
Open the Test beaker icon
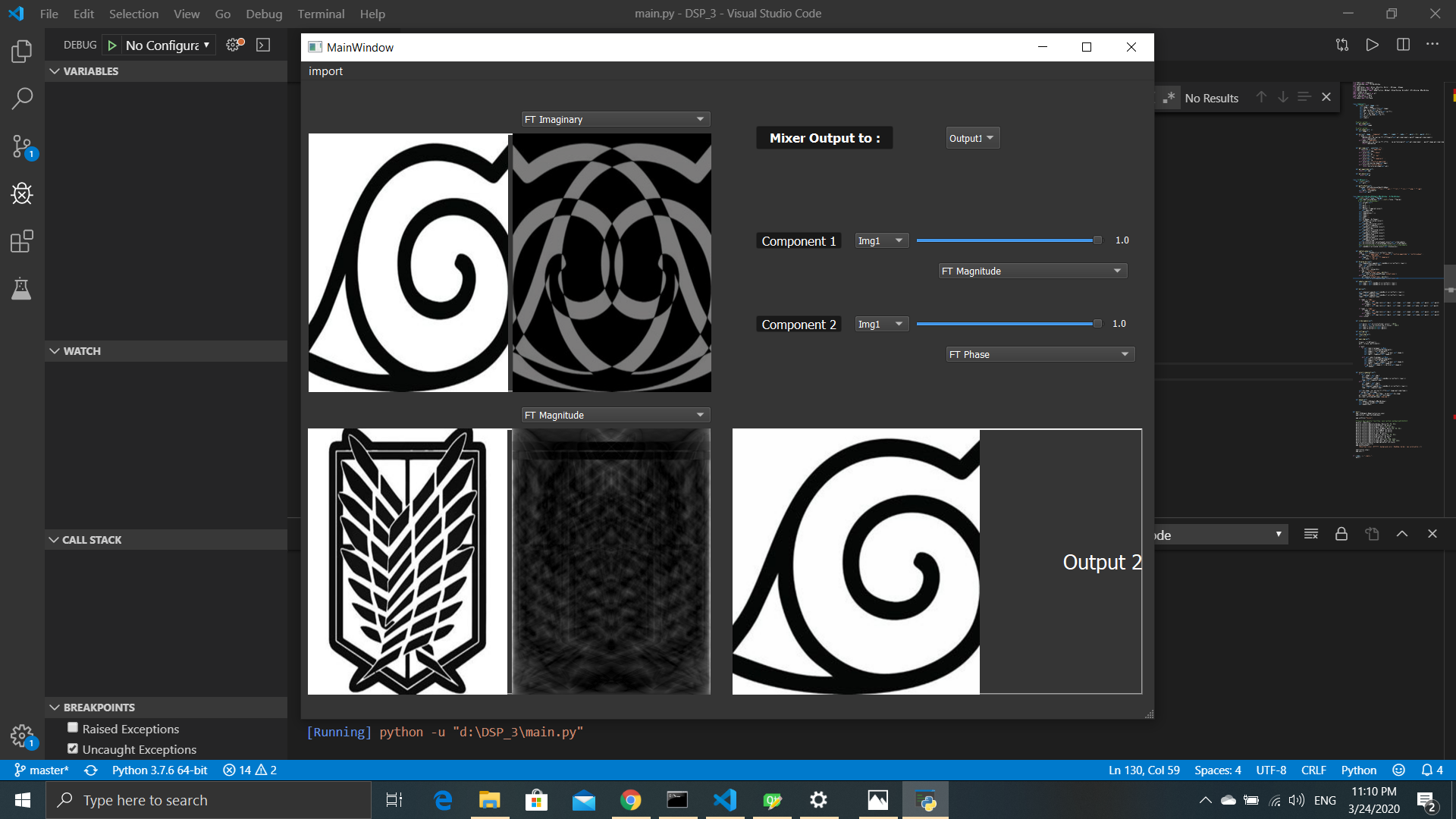[x=22, y=289]
